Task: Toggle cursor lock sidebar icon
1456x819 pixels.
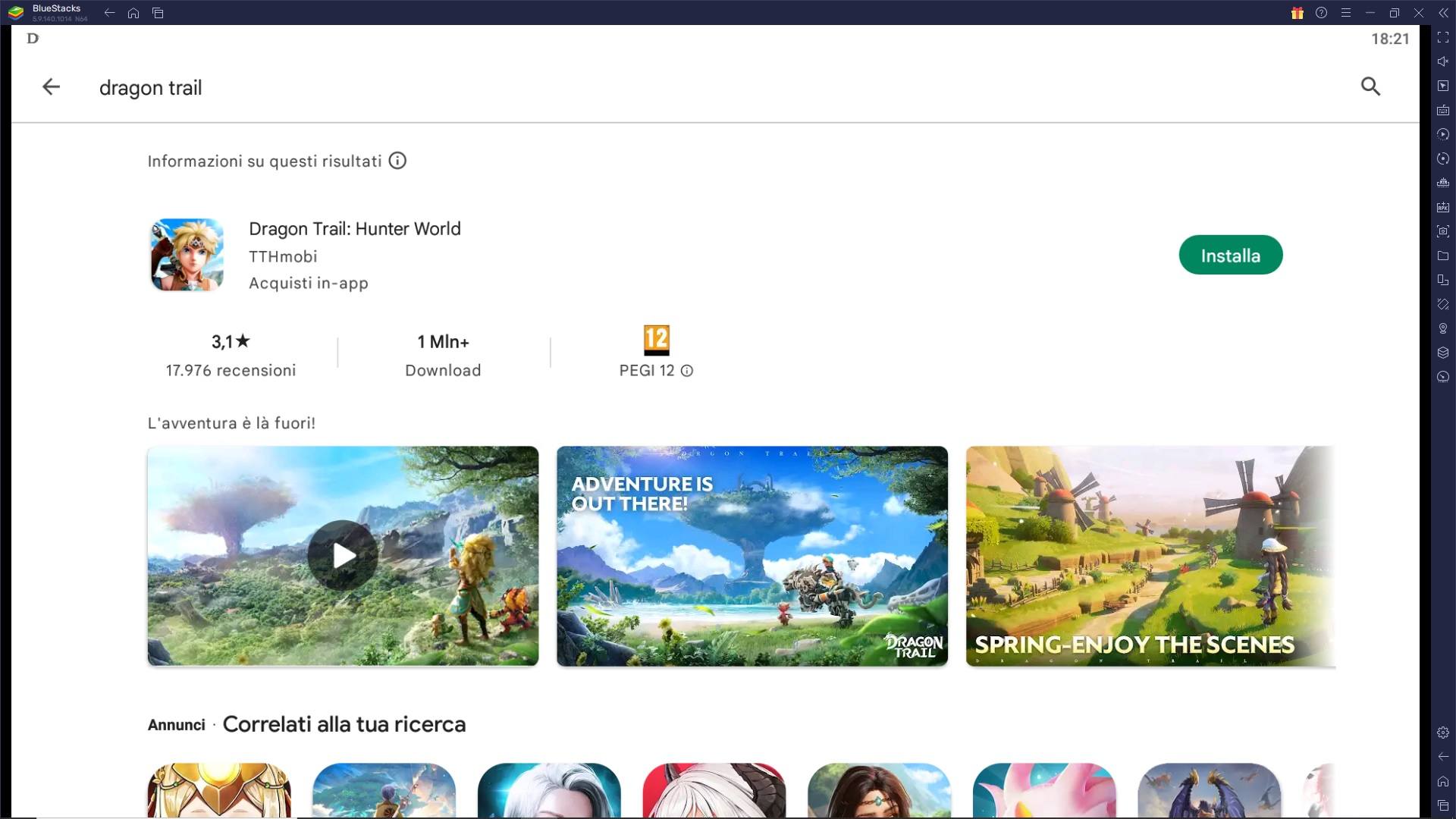Action: point(1443,86)
